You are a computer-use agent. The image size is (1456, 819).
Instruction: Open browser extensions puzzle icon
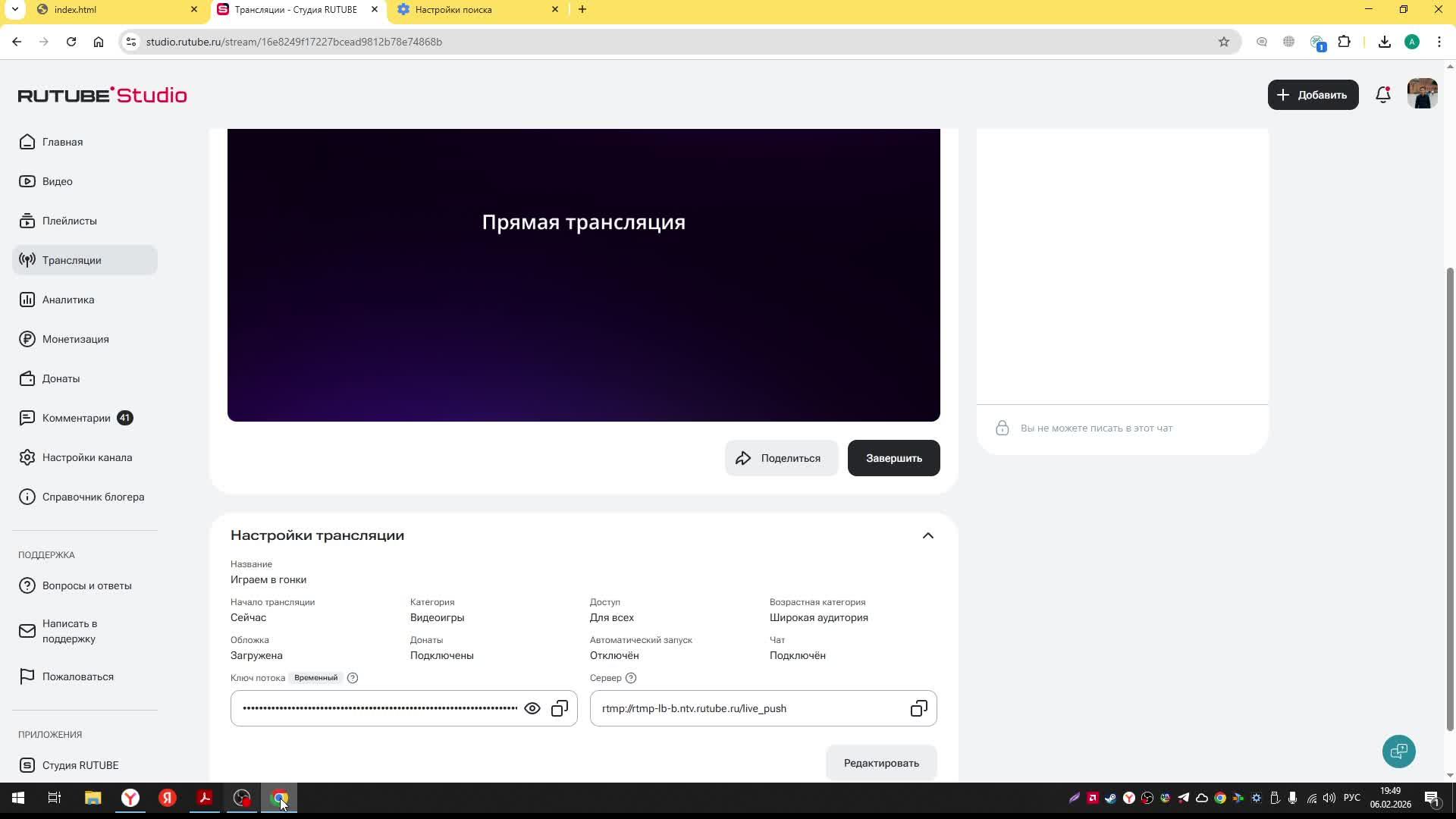click(x=1345, y=42)
